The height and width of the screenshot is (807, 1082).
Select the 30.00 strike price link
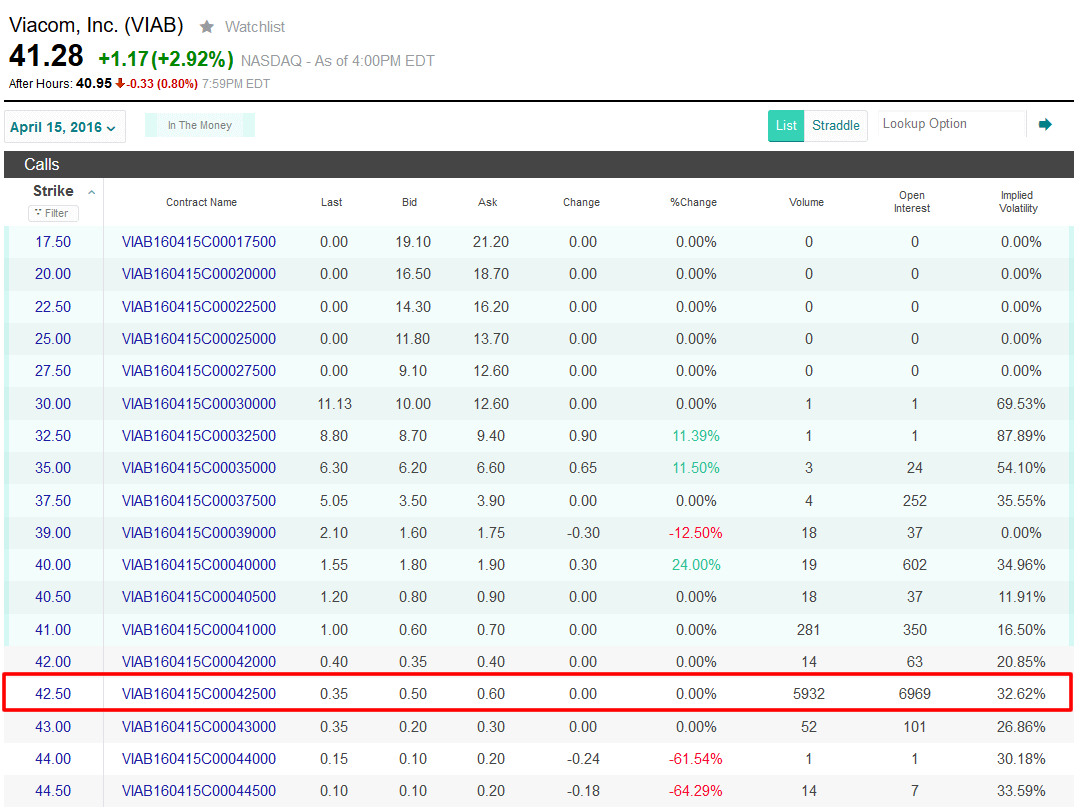(53, 404)
